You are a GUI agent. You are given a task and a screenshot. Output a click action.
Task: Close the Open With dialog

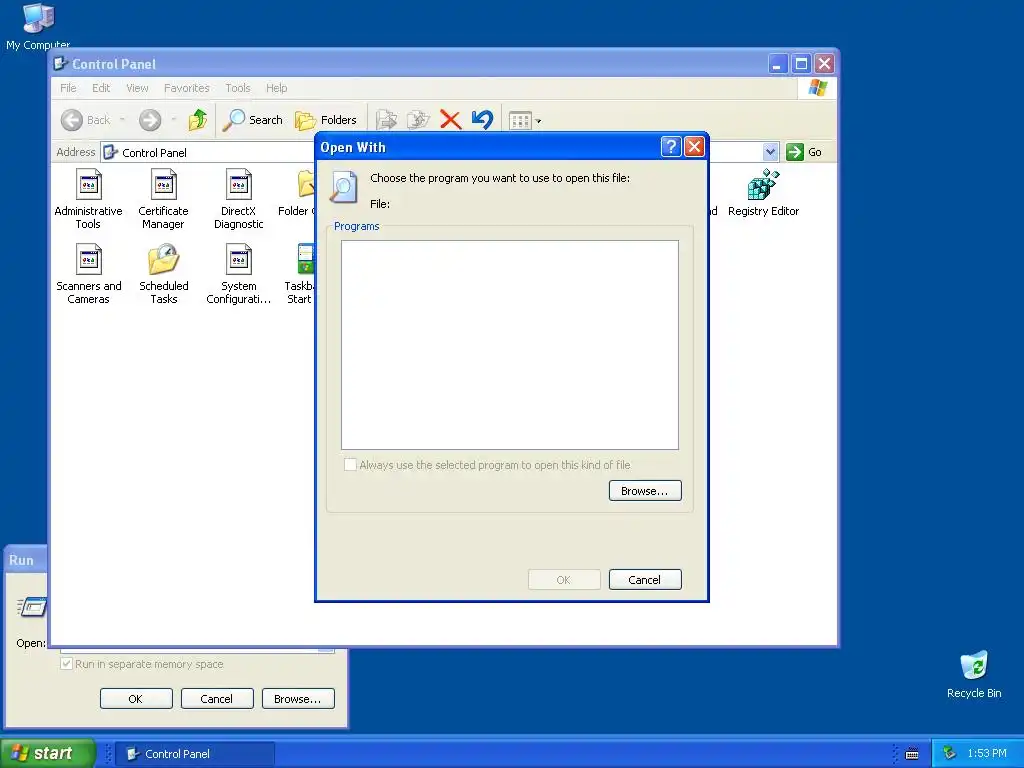coord(694,147)
